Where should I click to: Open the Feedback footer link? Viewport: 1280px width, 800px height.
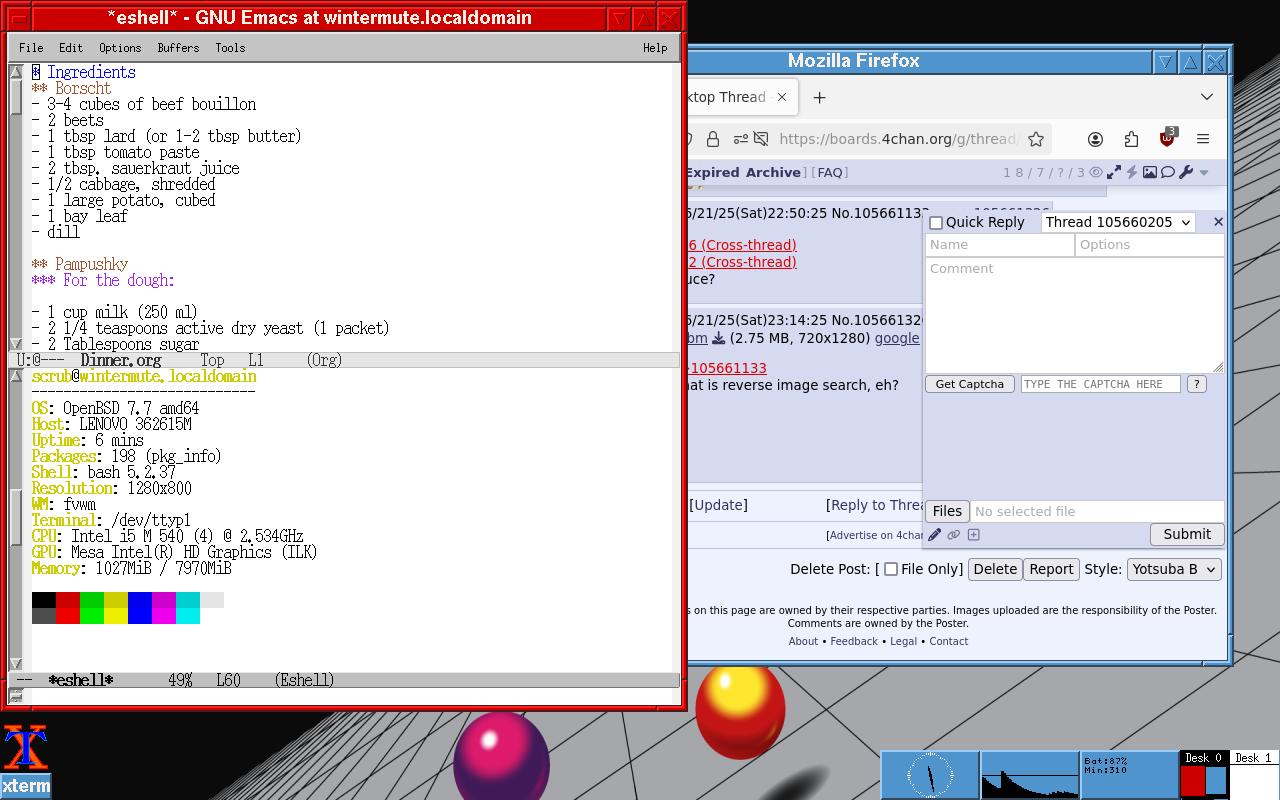[x=854, y=641]
